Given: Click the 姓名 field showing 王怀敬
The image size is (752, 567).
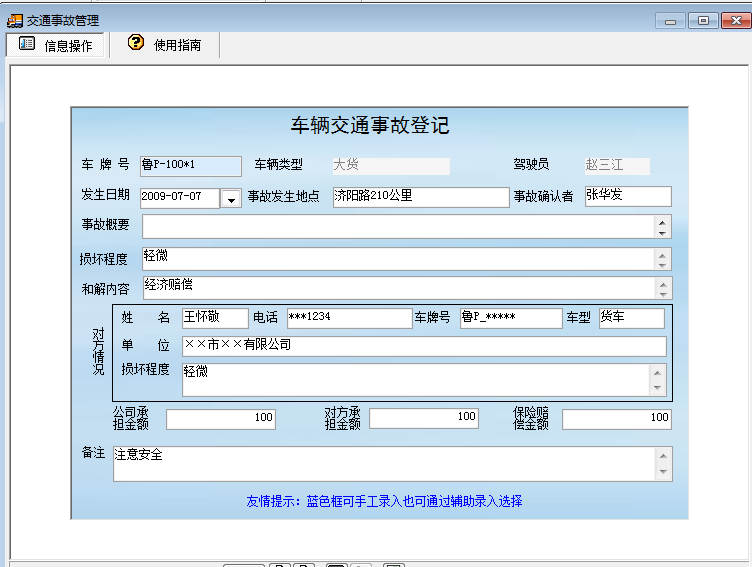Looking at the screenshot, I should point(215,318).
